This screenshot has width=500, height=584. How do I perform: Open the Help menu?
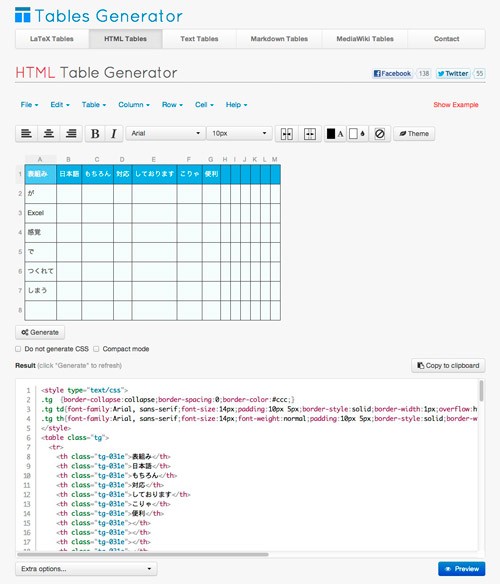pos(236,105)
